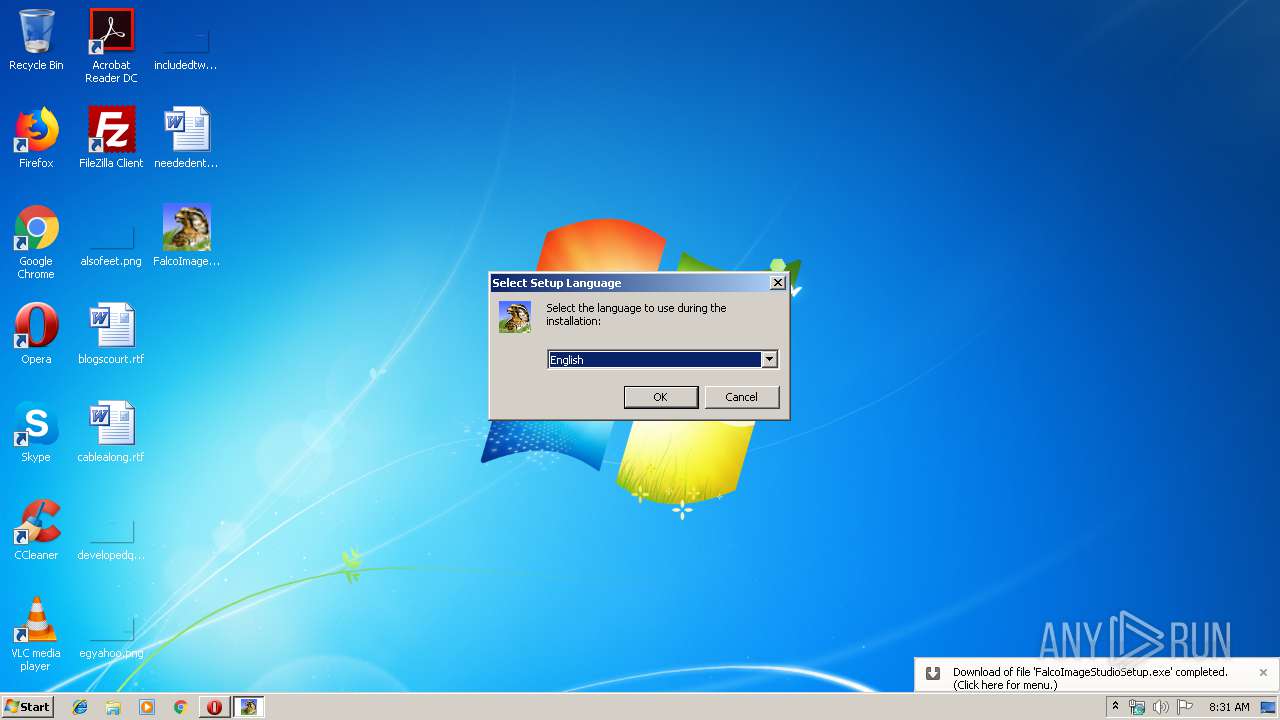Open the Recycle Bin desktop icon
This screenshot has width=1280, height=720.
(x=36, y=41)
